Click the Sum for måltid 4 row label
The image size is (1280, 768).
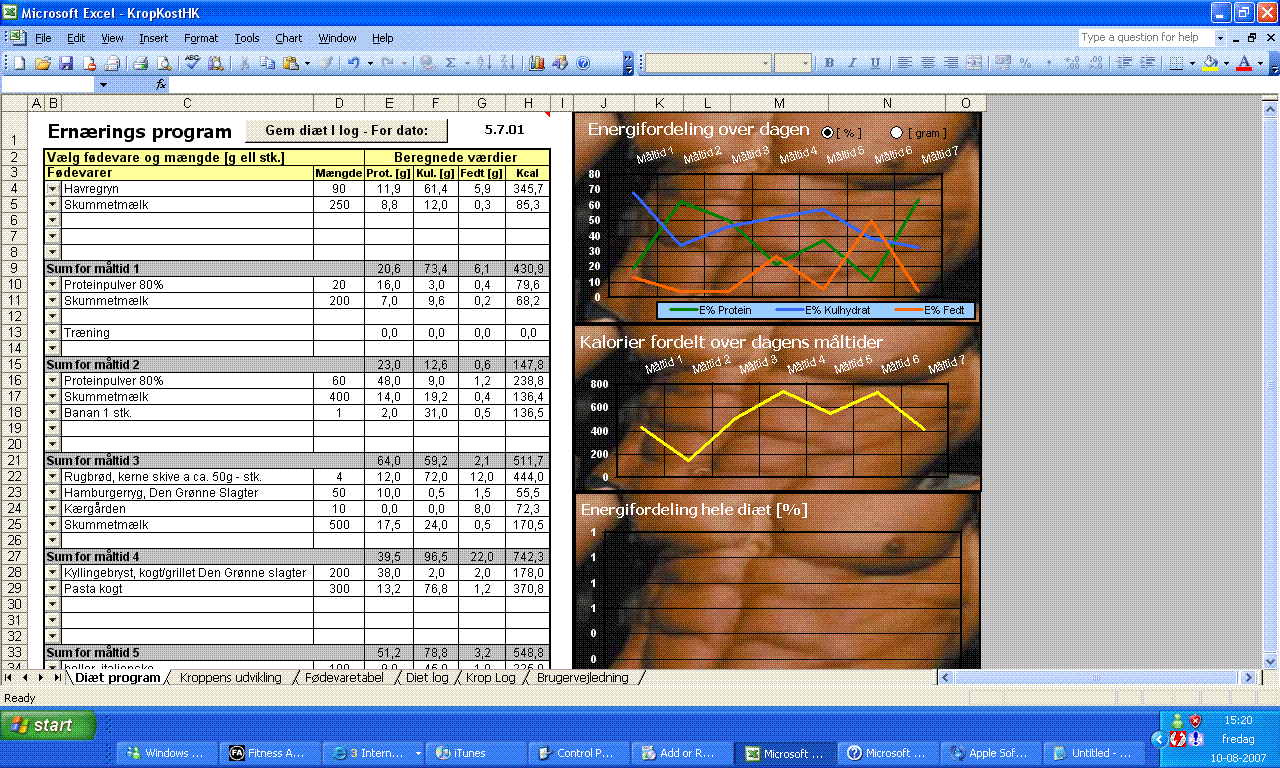[x=93, y=557]
